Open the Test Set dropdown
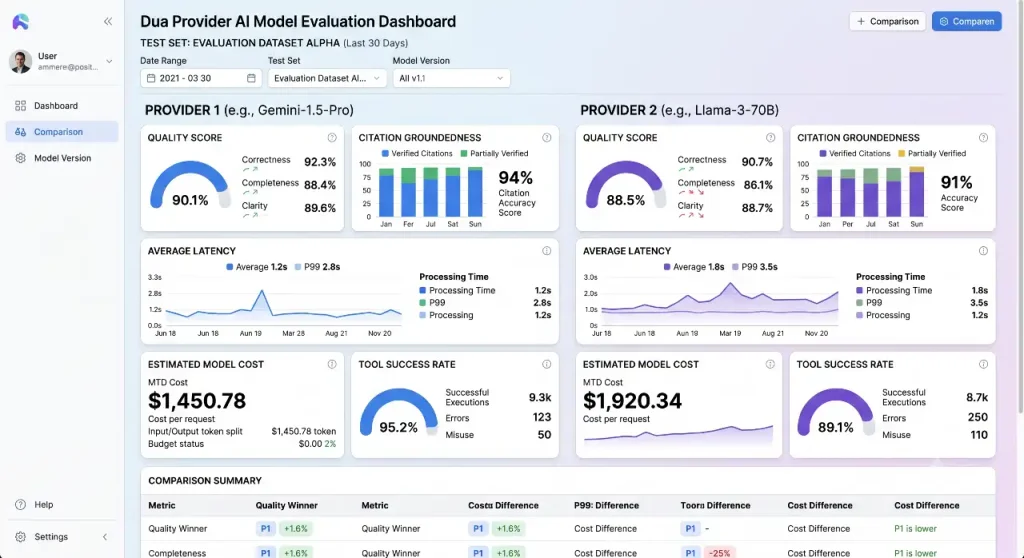This screenshot has height=558, width=1024. click(x=327, y=78)
